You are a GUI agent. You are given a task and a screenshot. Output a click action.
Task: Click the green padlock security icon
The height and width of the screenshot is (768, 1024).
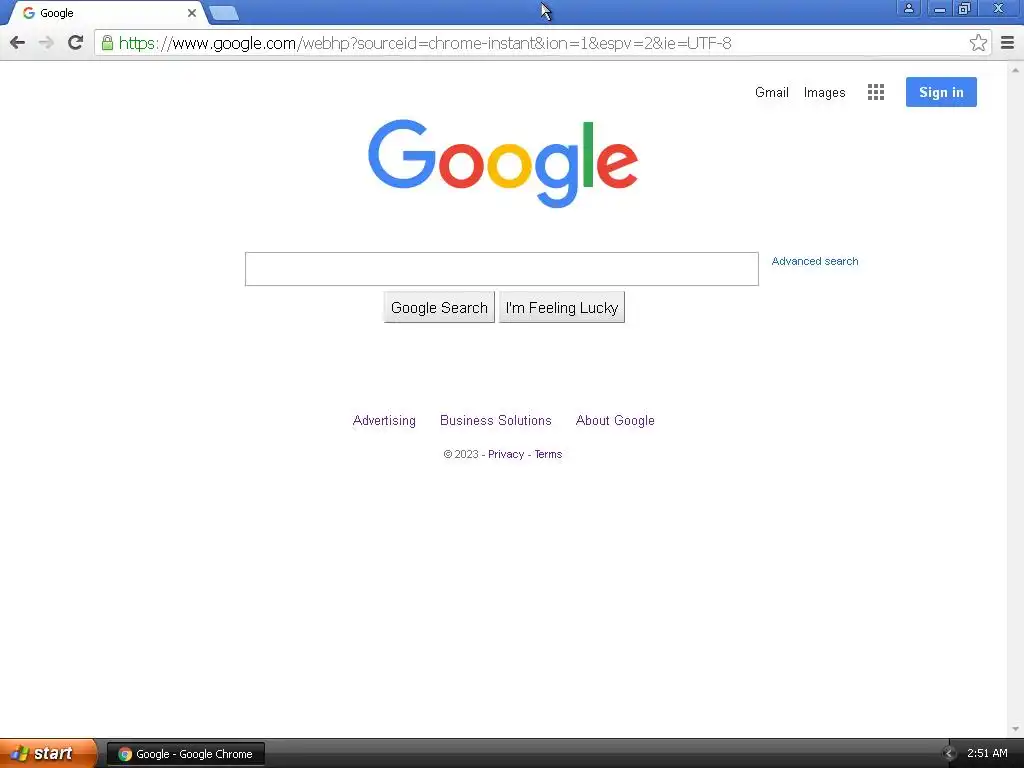(107, 43)
